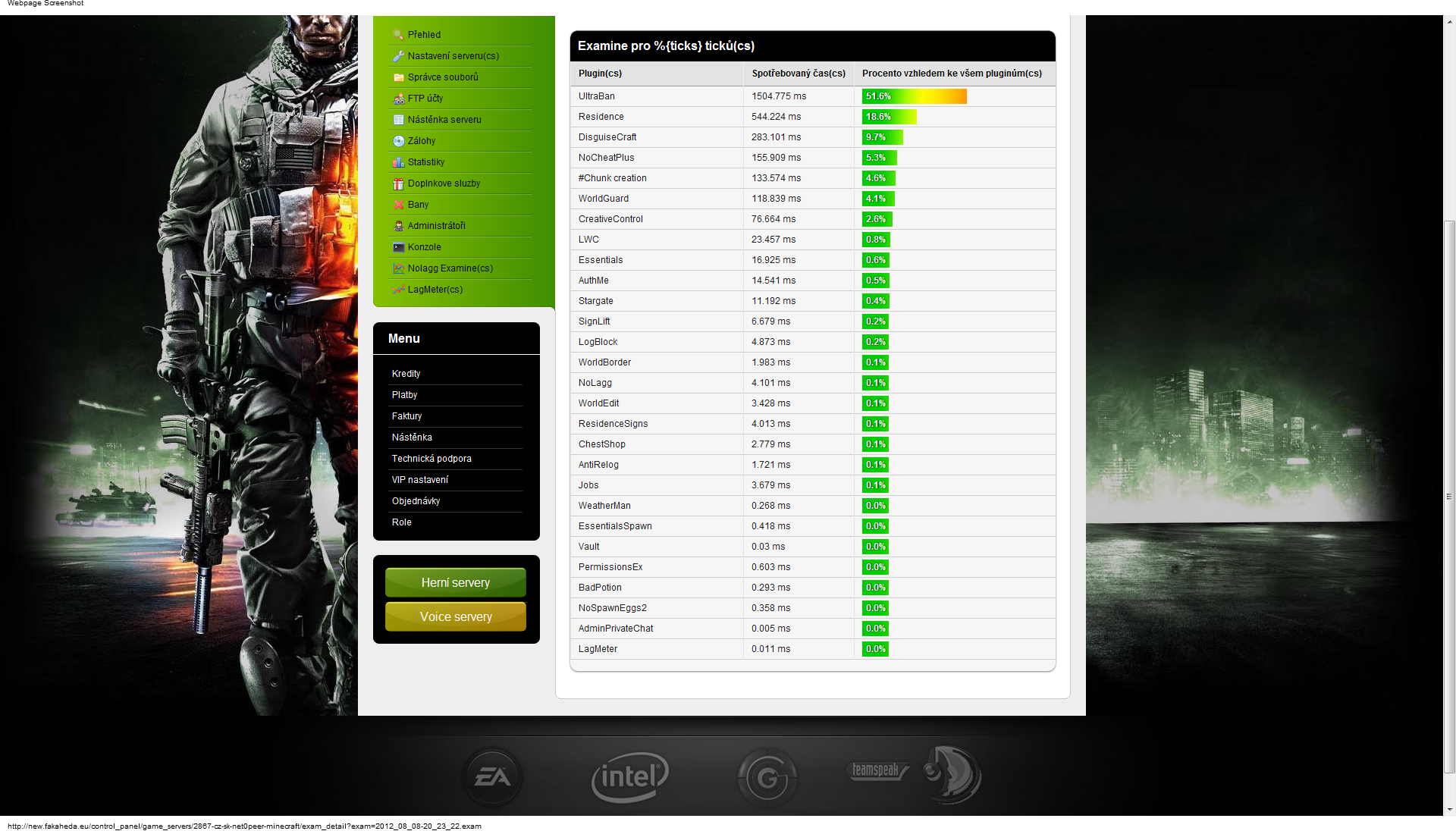Click the Statistiky bar chart icon
The width and height of the screenshot is (1456, 831).
[398, 161]
